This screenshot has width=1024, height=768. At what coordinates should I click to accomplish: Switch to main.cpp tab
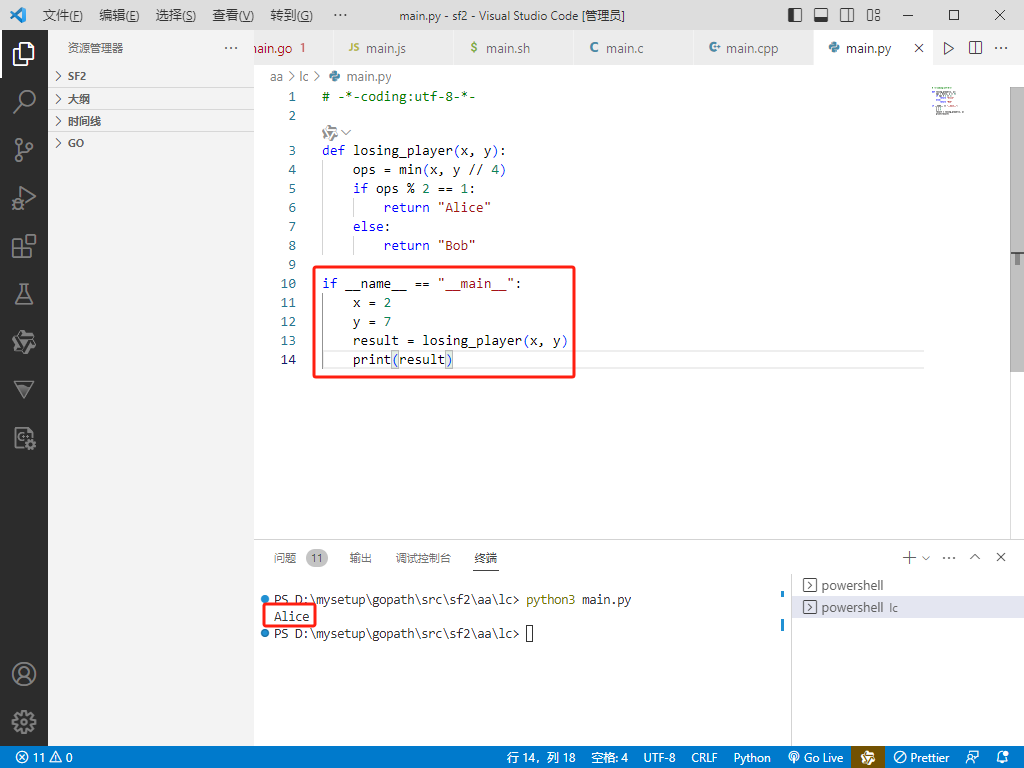click(x=752, y=48)
